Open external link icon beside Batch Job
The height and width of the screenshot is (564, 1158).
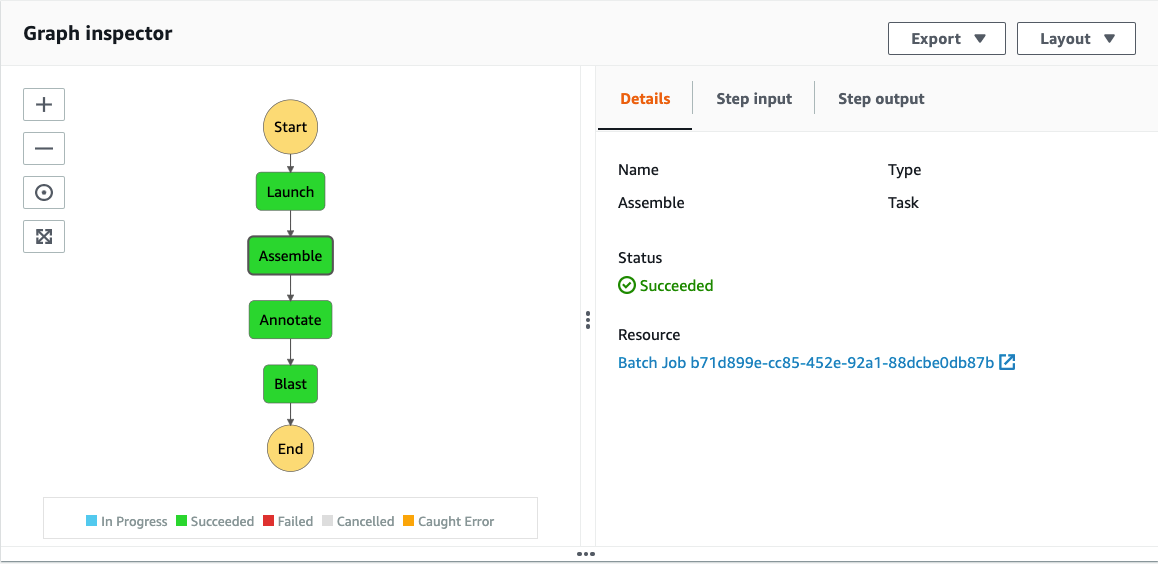pyautogui.click(x=1007, y=362)
